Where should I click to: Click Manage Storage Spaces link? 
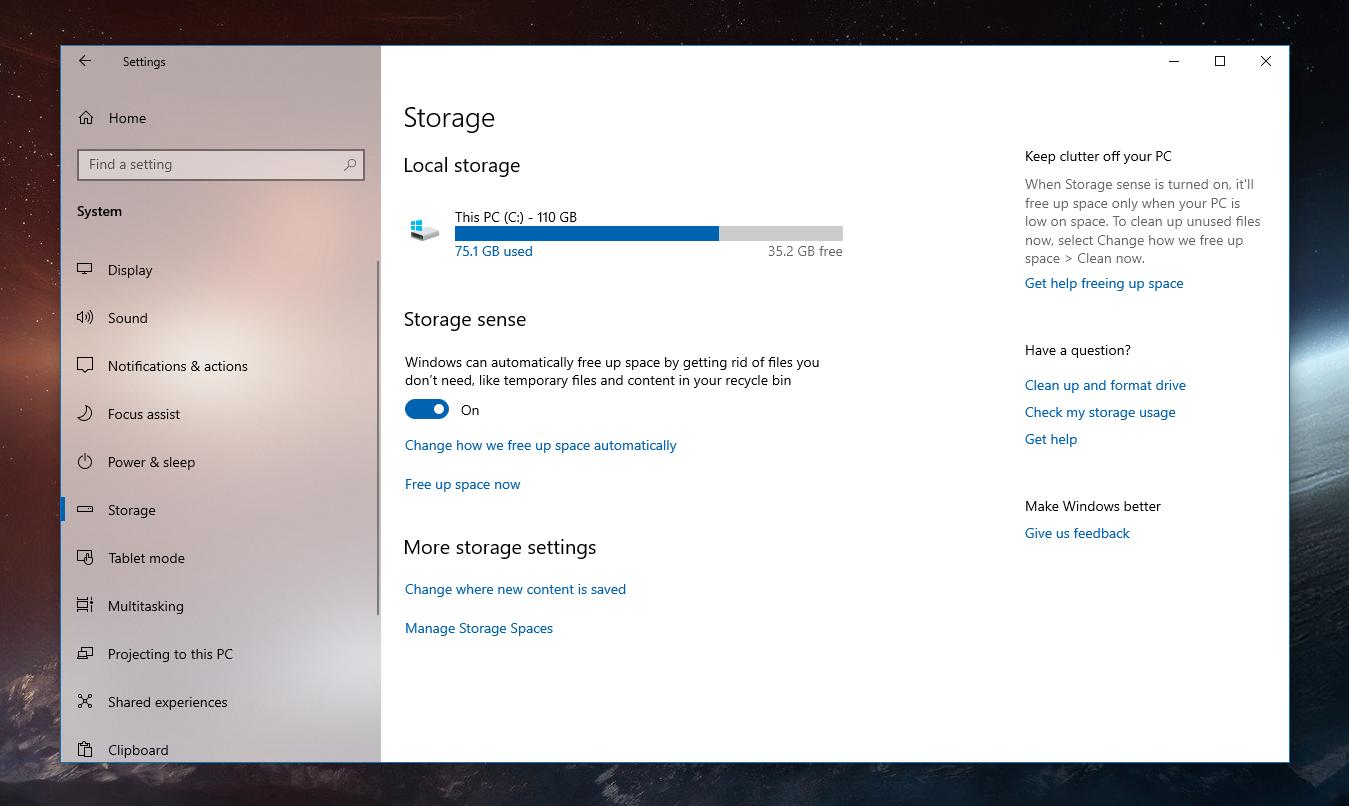tap(479, 628)
